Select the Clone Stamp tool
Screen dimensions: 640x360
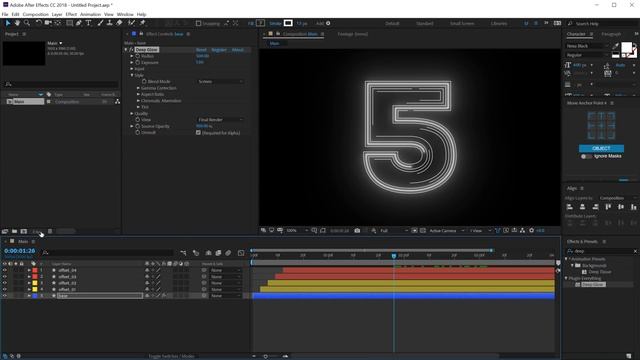(109, 23)
